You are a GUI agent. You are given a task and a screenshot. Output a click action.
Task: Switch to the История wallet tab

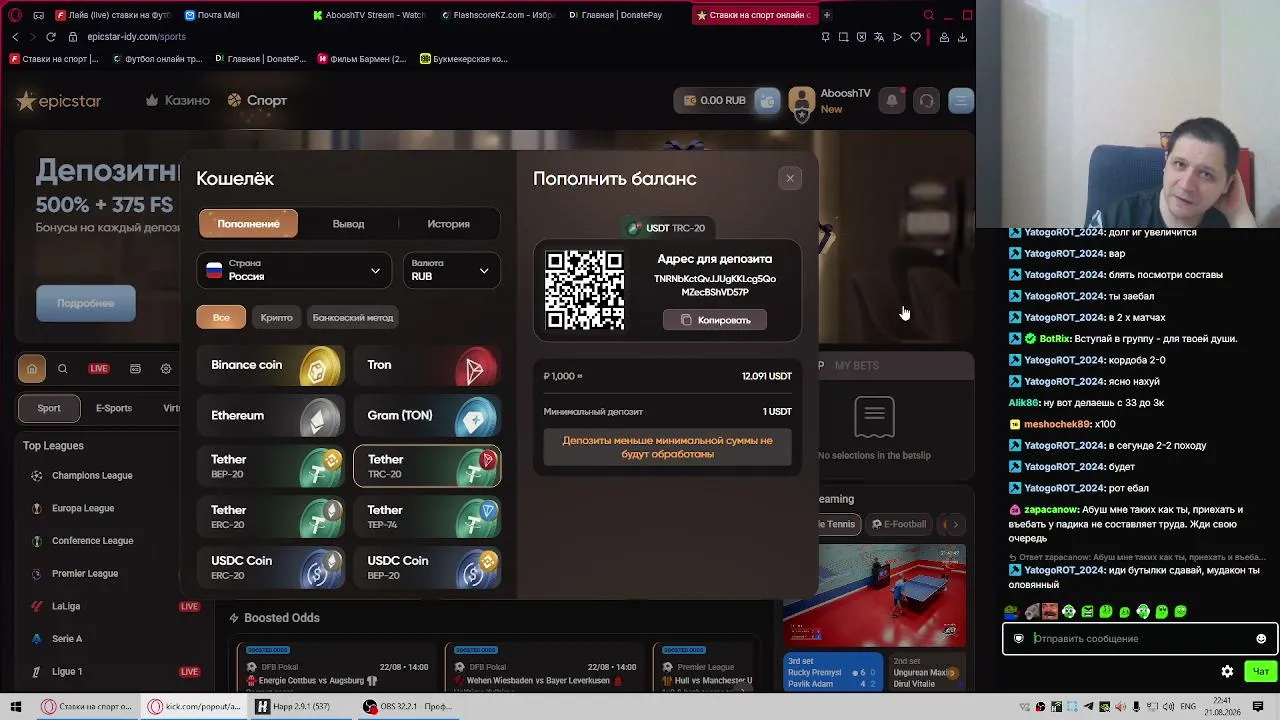tap(448, 224)
